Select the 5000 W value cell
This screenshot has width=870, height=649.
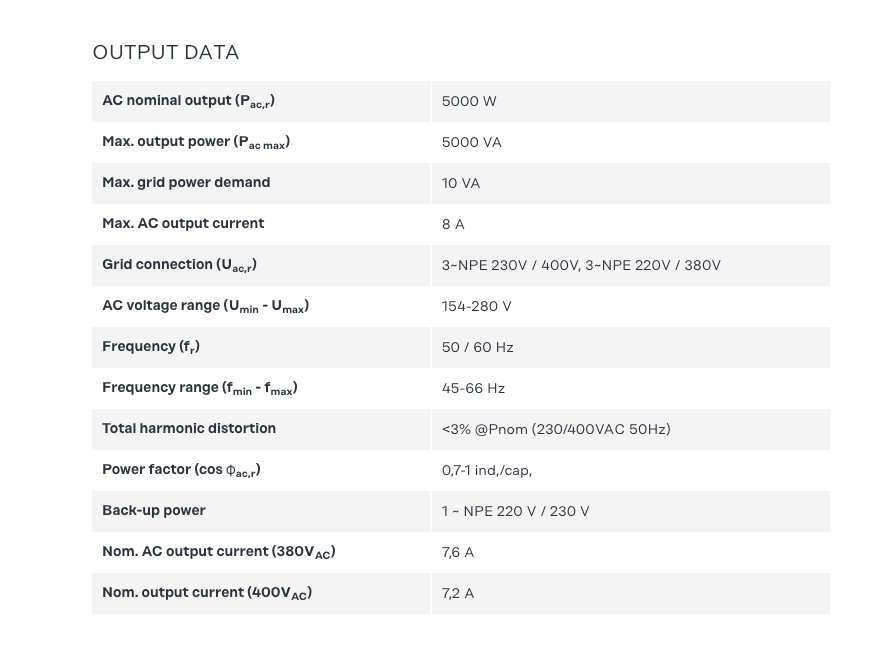(x=469, y=101)
